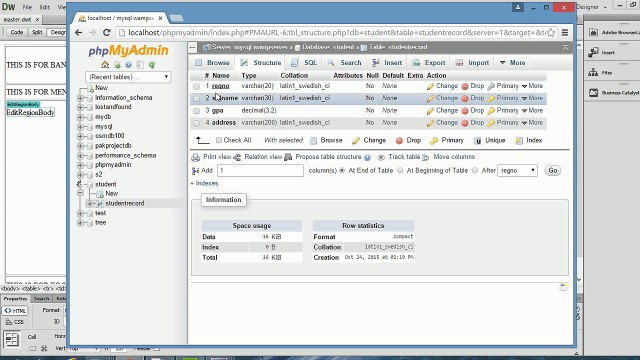Click the log out icon beside home
This screenshot has width=640, height=360.
pos(117,65)
